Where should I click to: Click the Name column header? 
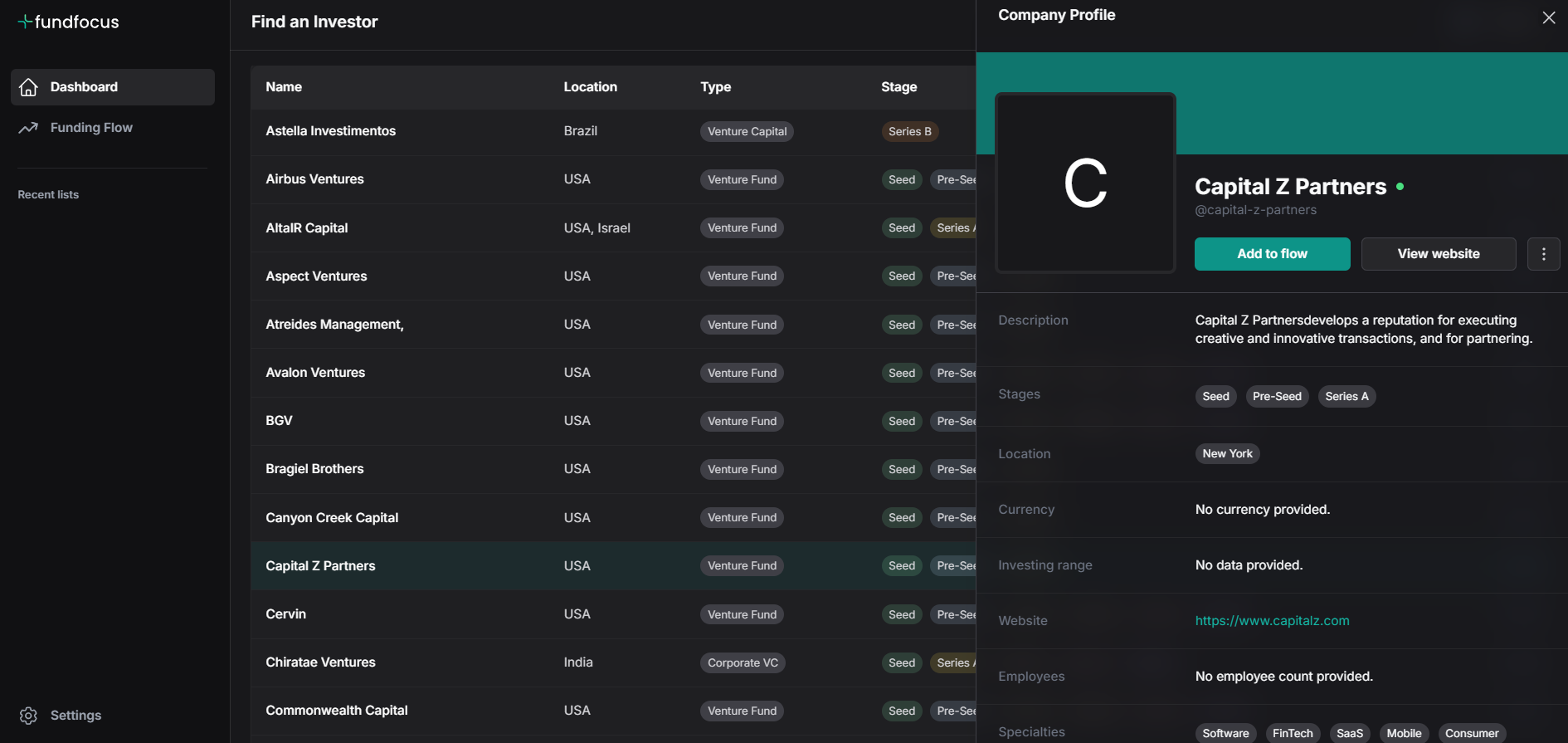tap(284, 87)
